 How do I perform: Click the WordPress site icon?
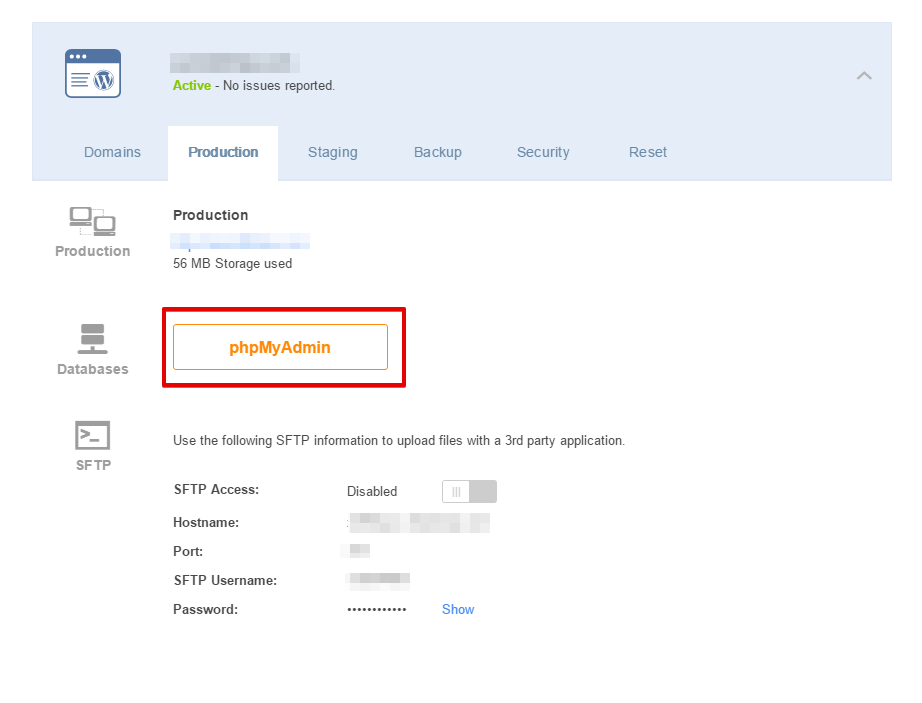coord(93,73)
